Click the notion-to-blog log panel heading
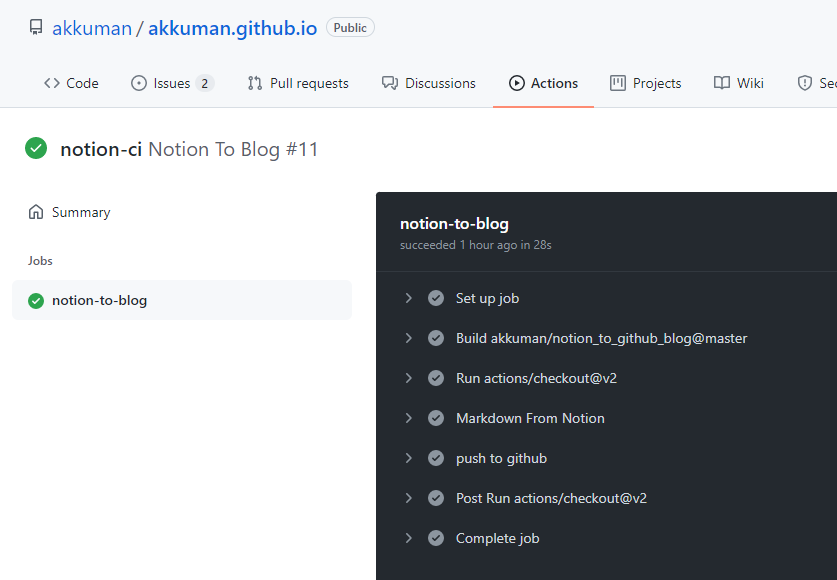 point(454,224)
